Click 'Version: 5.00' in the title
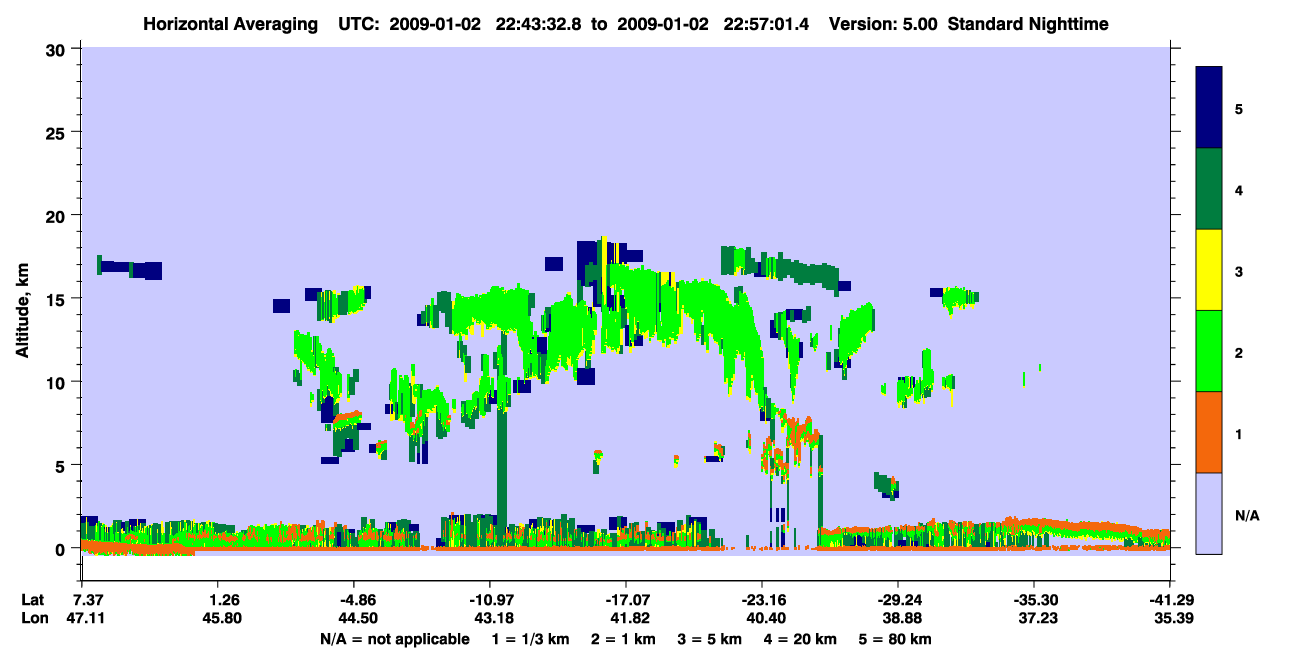The height and width of the screenshot is (667, 1300). click(882, 23)
